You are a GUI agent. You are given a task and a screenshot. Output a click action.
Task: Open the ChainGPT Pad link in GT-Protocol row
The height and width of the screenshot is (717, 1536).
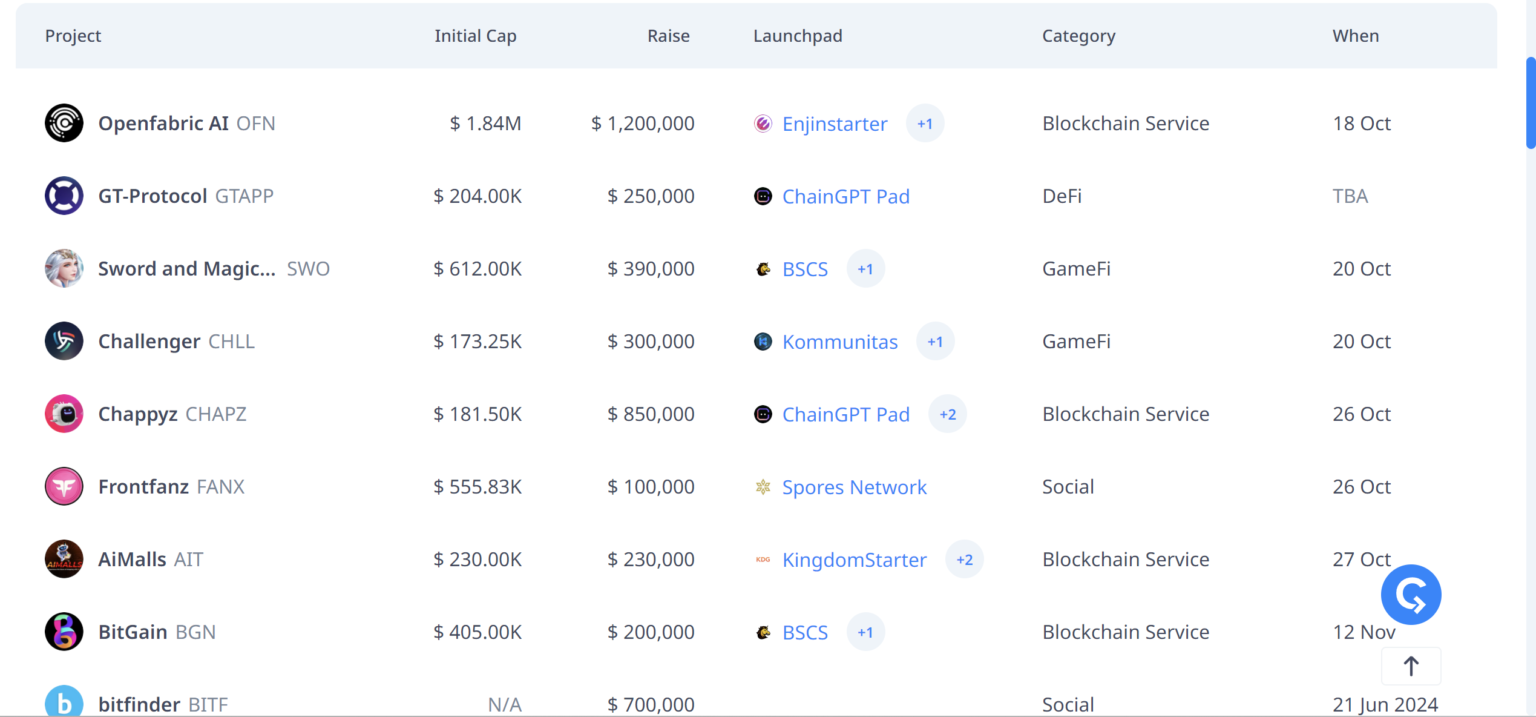coord(846,196)
